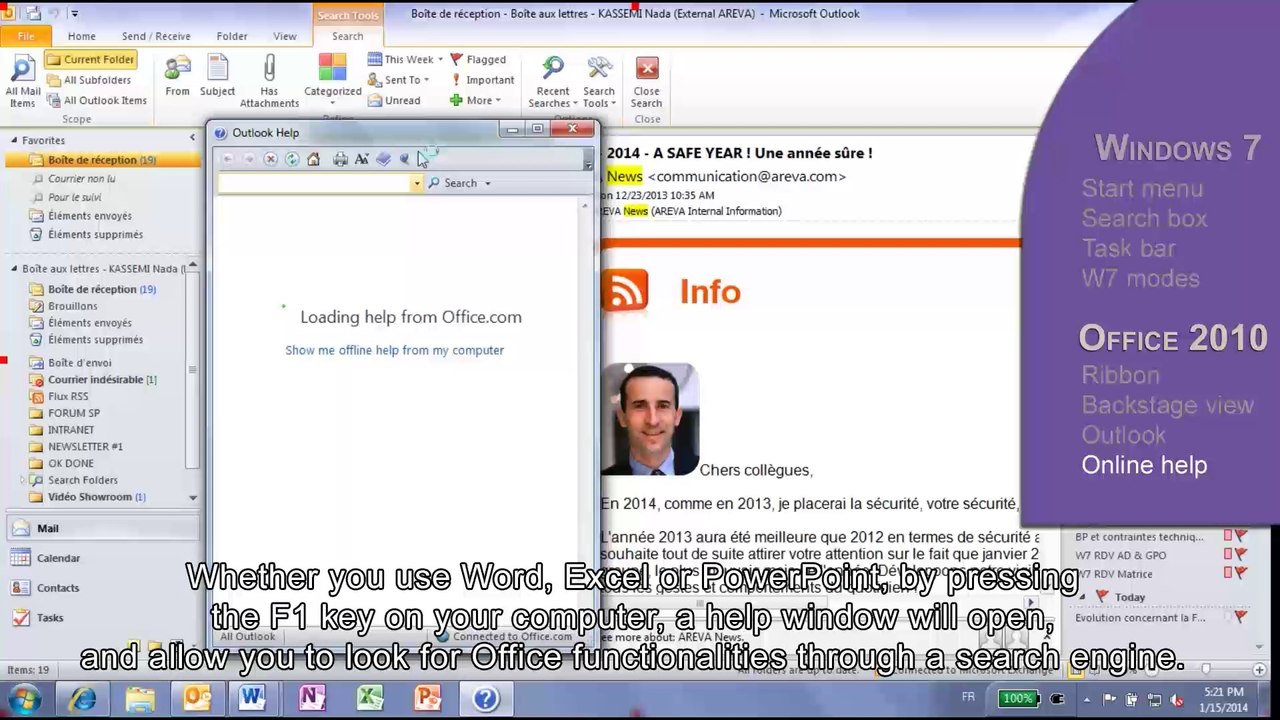Switch to the View tab
The width and height of the screenshot is (1280, 720).
click(285, 36)
